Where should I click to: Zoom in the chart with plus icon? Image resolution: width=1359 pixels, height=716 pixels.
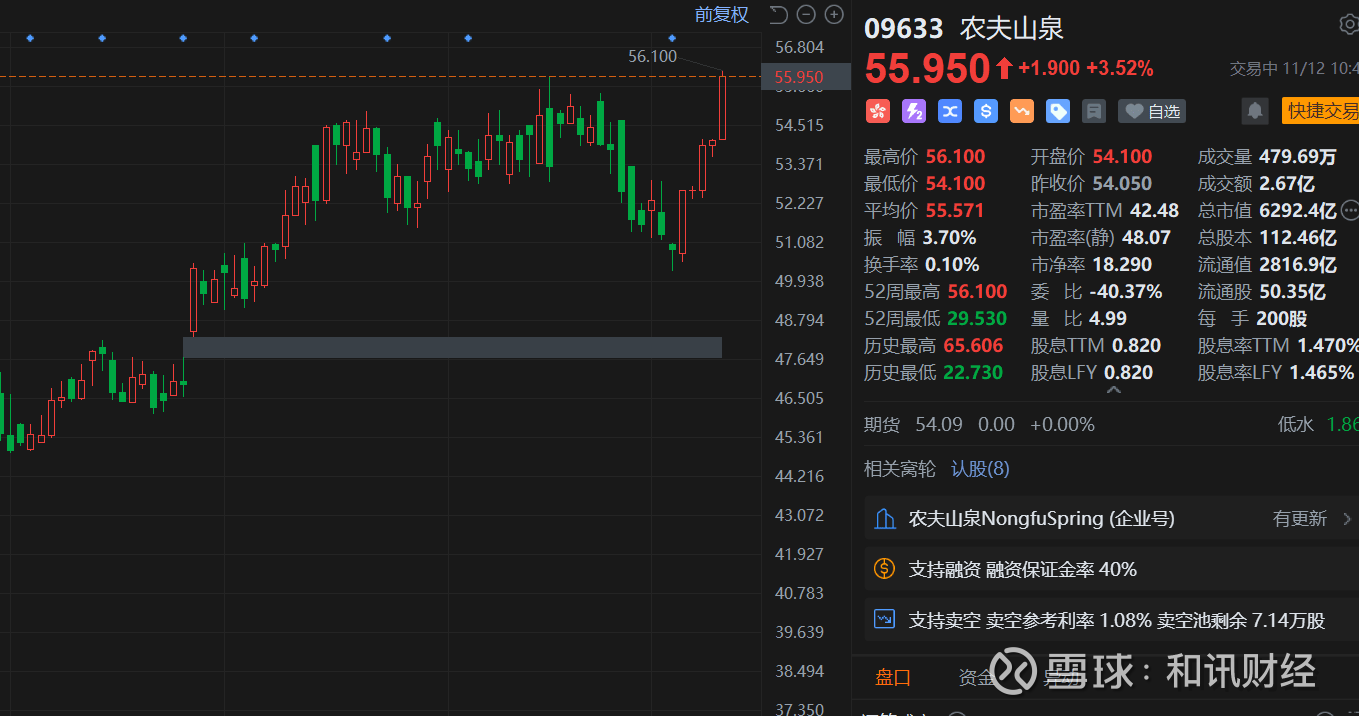pos(833,14)
